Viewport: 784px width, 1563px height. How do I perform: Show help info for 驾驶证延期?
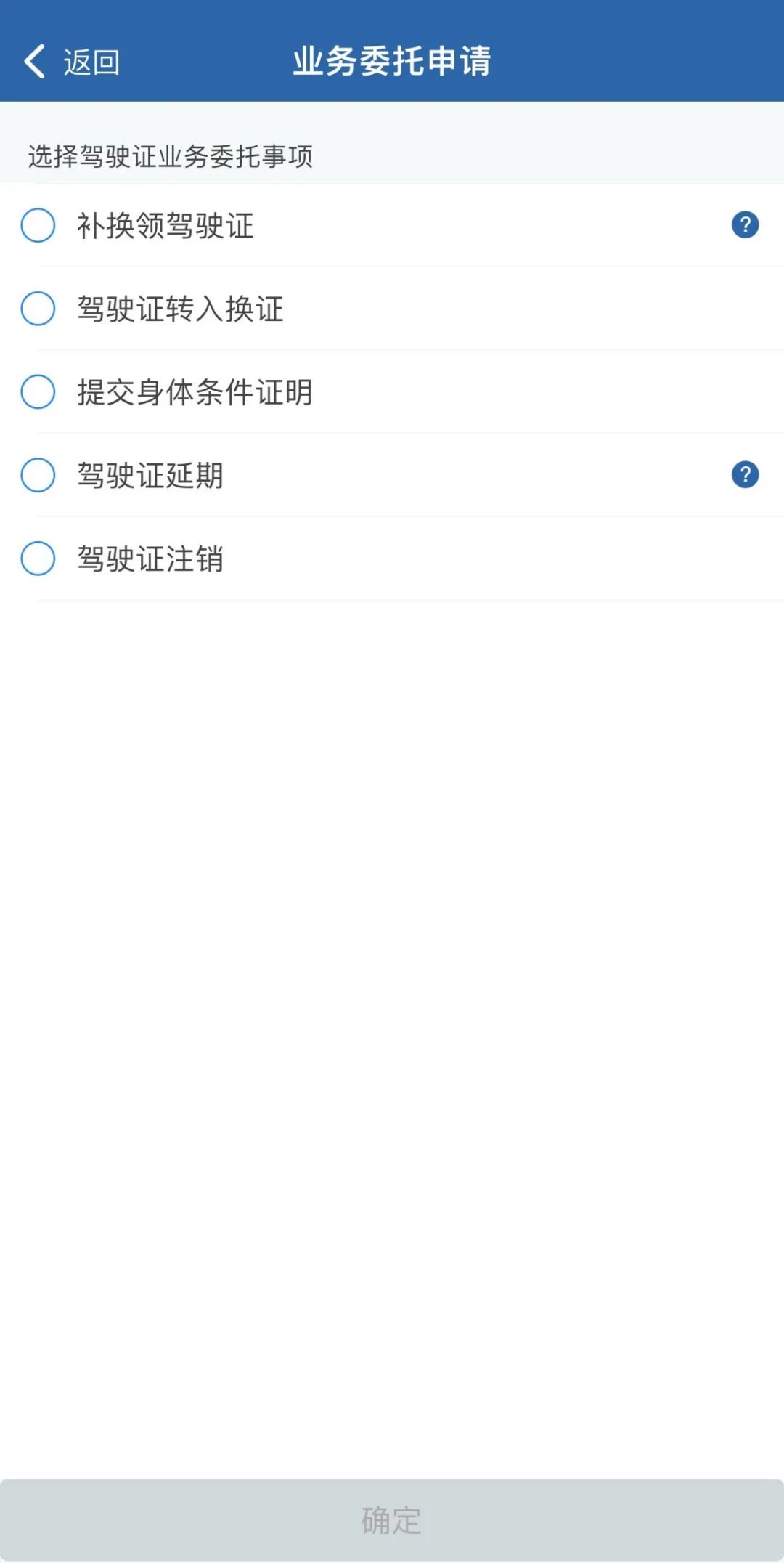[x=745, y=475]
